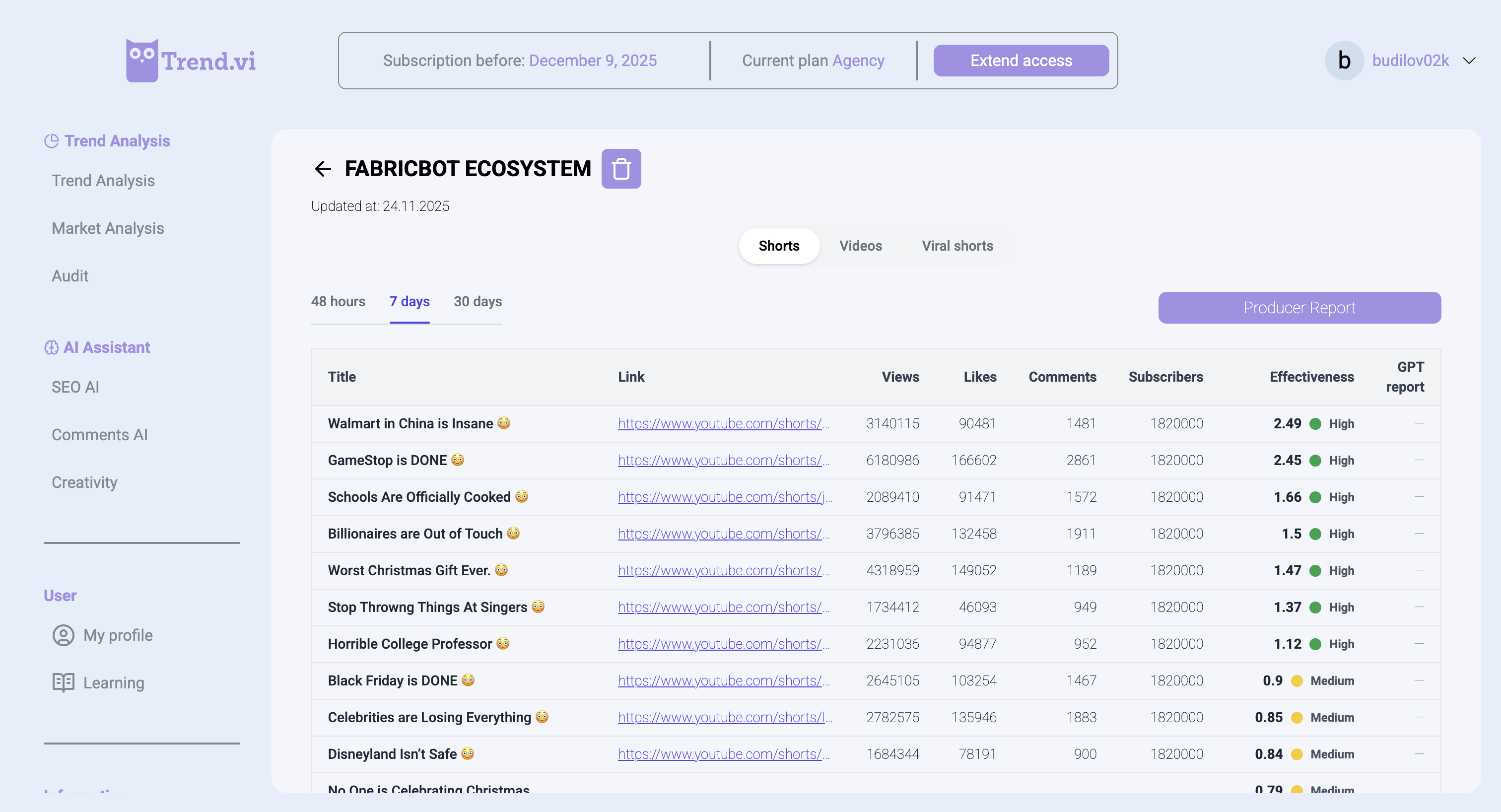Select the Shorts toggle option
The height and width of the screenshot is (812, 1501).
778,246
